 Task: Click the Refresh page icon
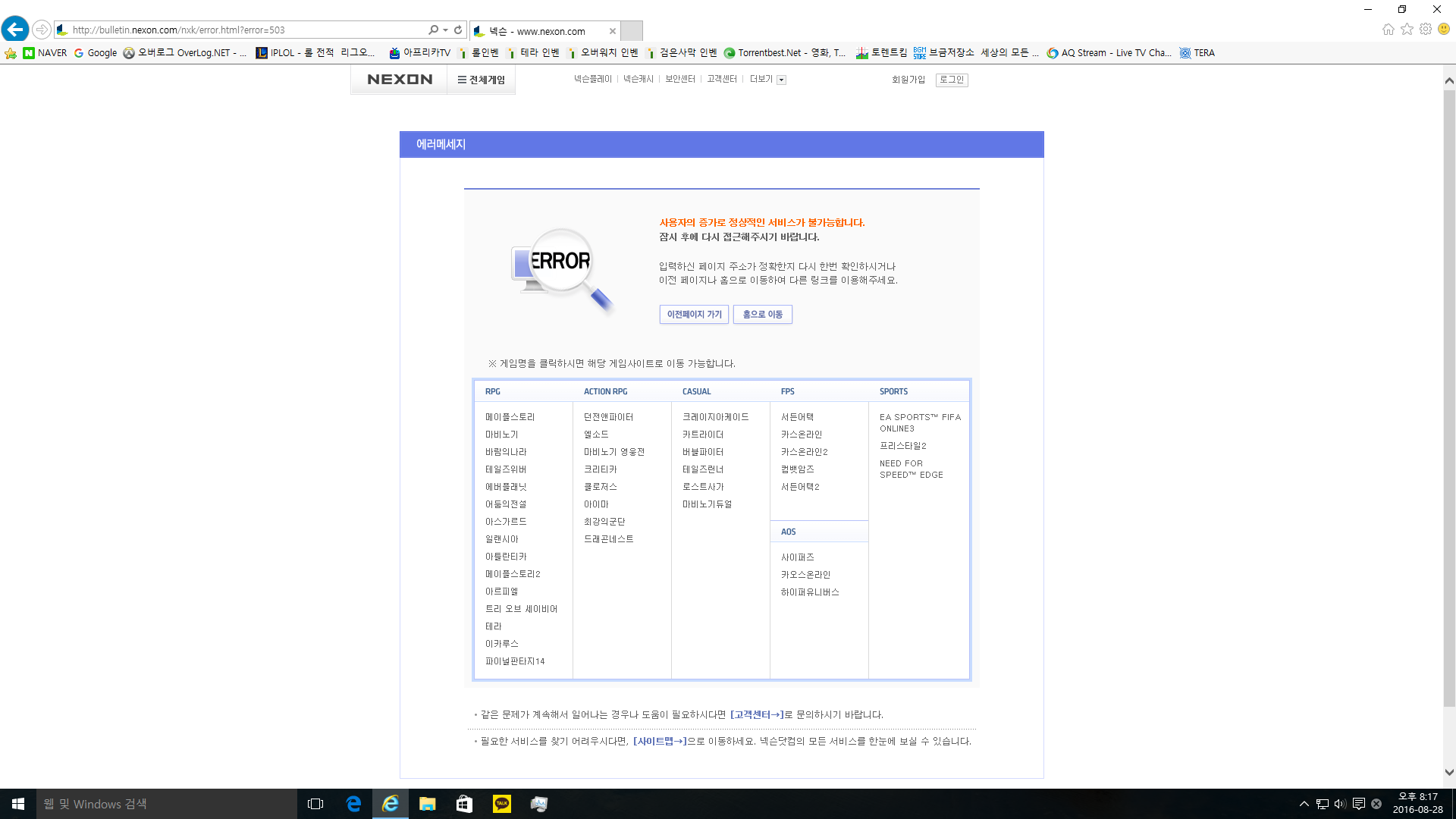pos(458,30)
